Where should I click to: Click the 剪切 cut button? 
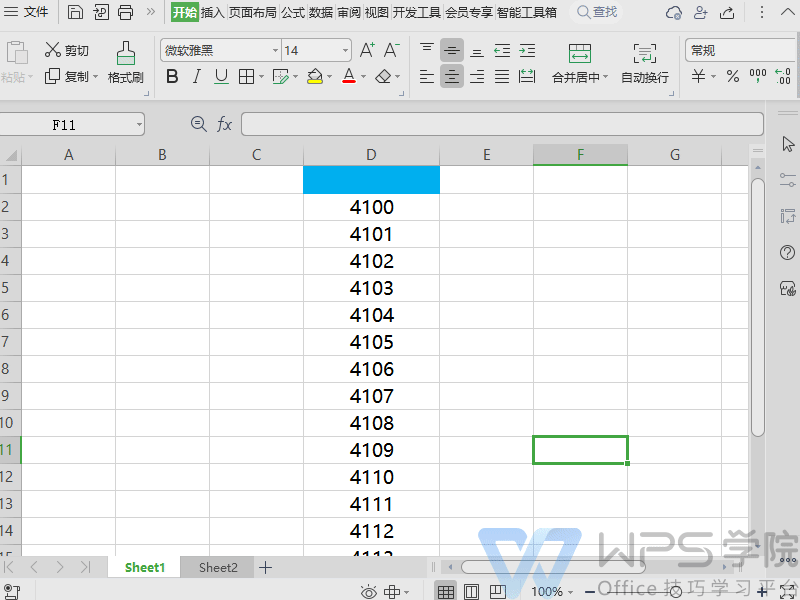pos(67,50)
